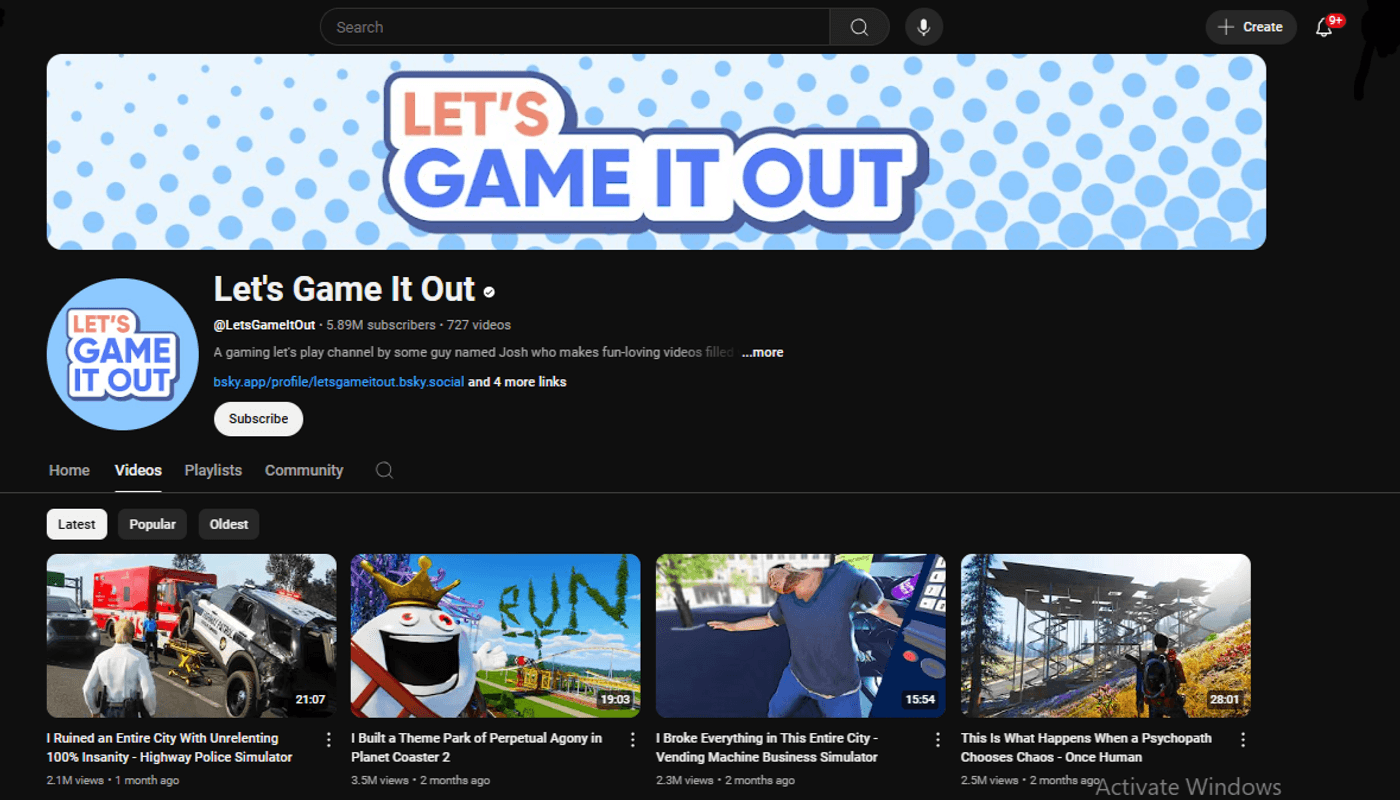Image resolution: width=1400 pixels, height=800 pixels.
Task: Select the Oldest filter chip
Action: tap(228, 523)
